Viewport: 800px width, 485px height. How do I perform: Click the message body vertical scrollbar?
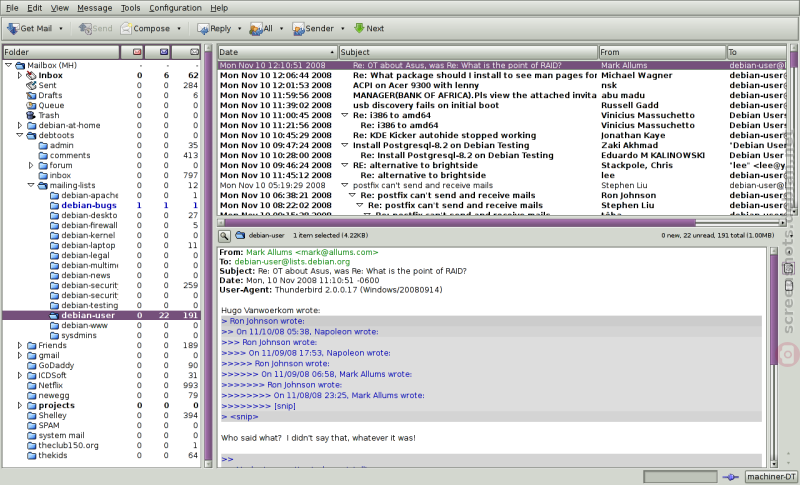coord(774,357)
